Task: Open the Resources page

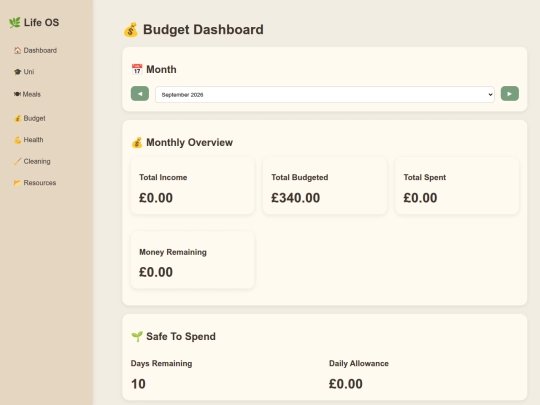Action: (x=35, y=183)
